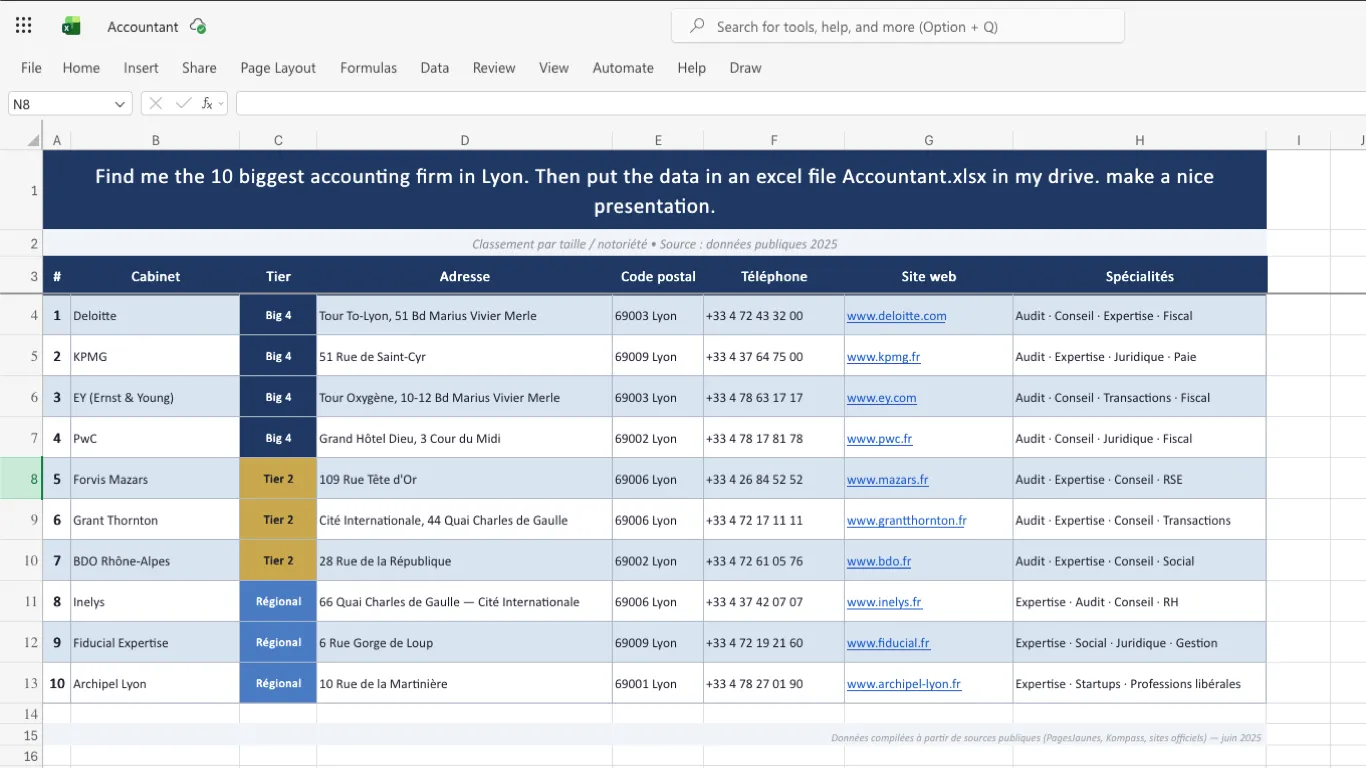Select cell '51 Rue de Saint-Cyr'

[465, 357]
